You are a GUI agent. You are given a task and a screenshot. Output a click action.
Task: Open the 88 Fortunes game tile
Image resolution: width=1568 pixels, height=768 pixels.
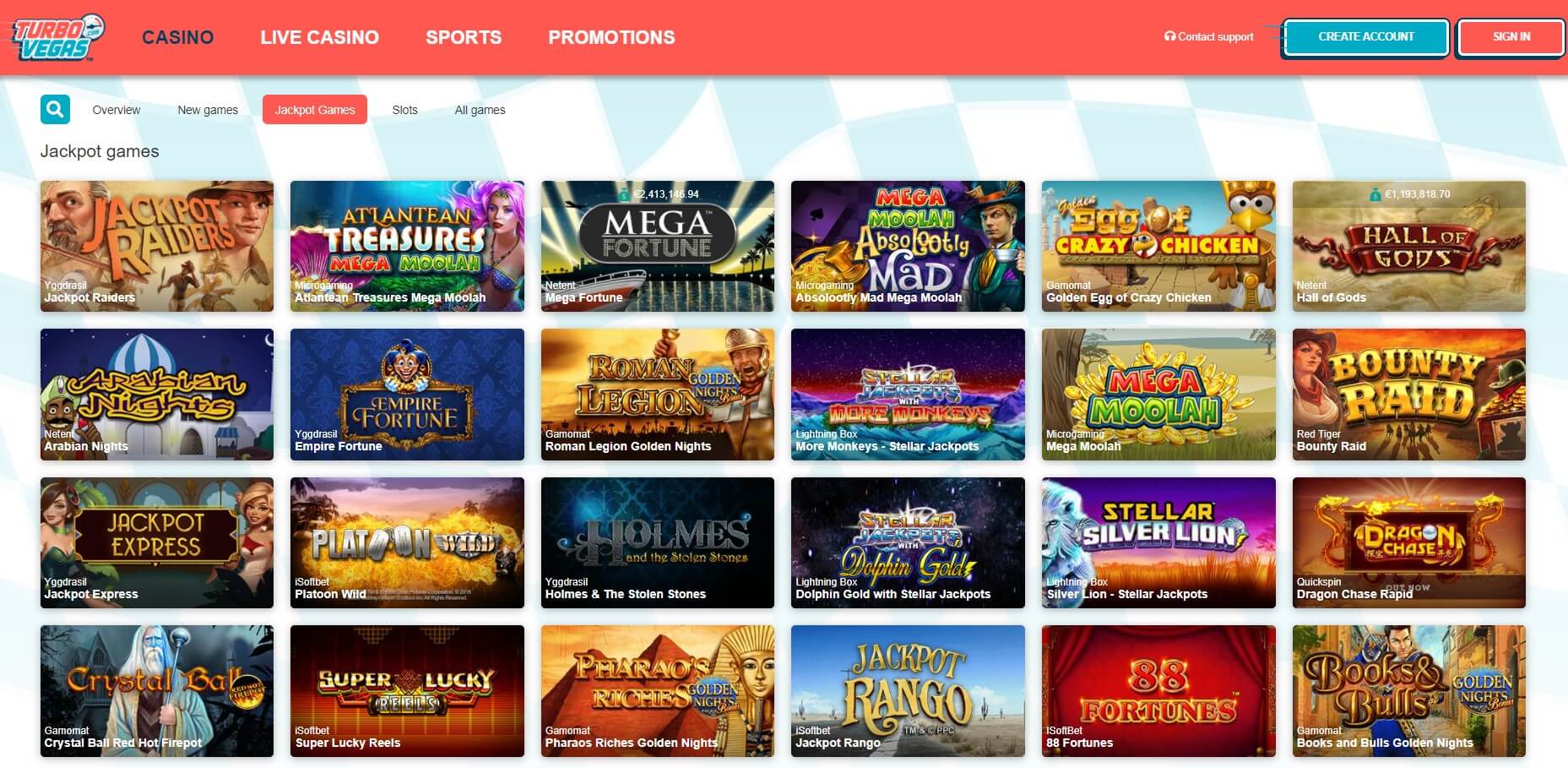pyautogui.click(x=1158, y=691)
